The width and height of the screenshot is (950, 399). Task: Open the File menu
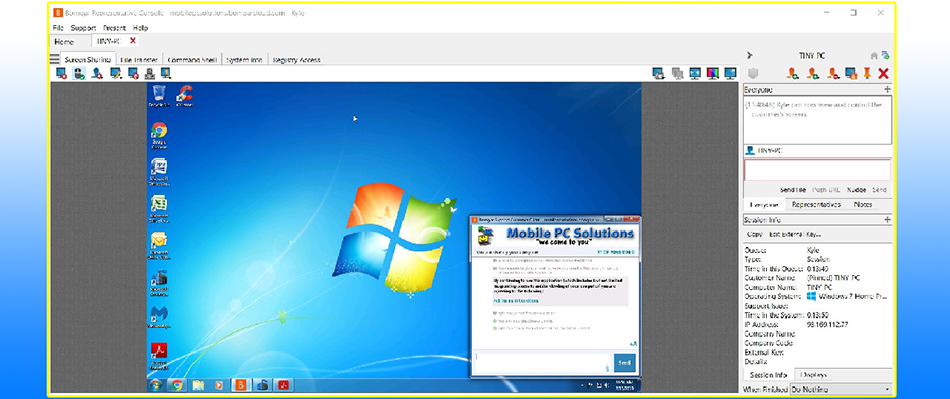pyautogui.click(x=58, y=28)
